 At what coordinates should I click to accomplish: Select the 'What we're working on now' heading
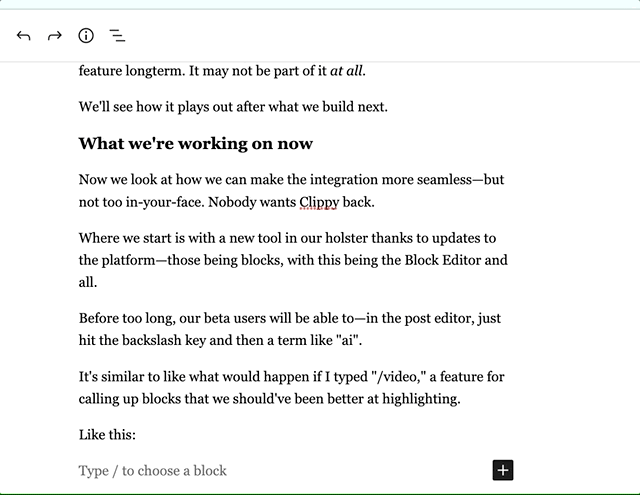pos(196,143)
